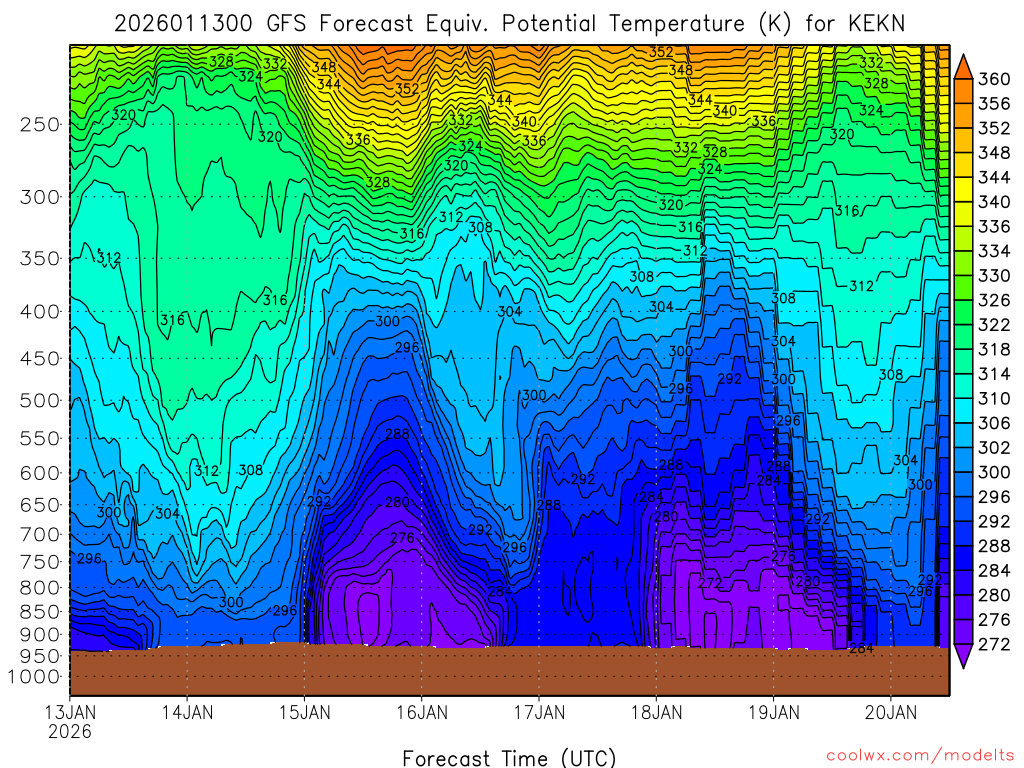This screenshot has width=1024, height=768.
Task: Click the 950 pressure axis label
Action: (x=40, y=656)
